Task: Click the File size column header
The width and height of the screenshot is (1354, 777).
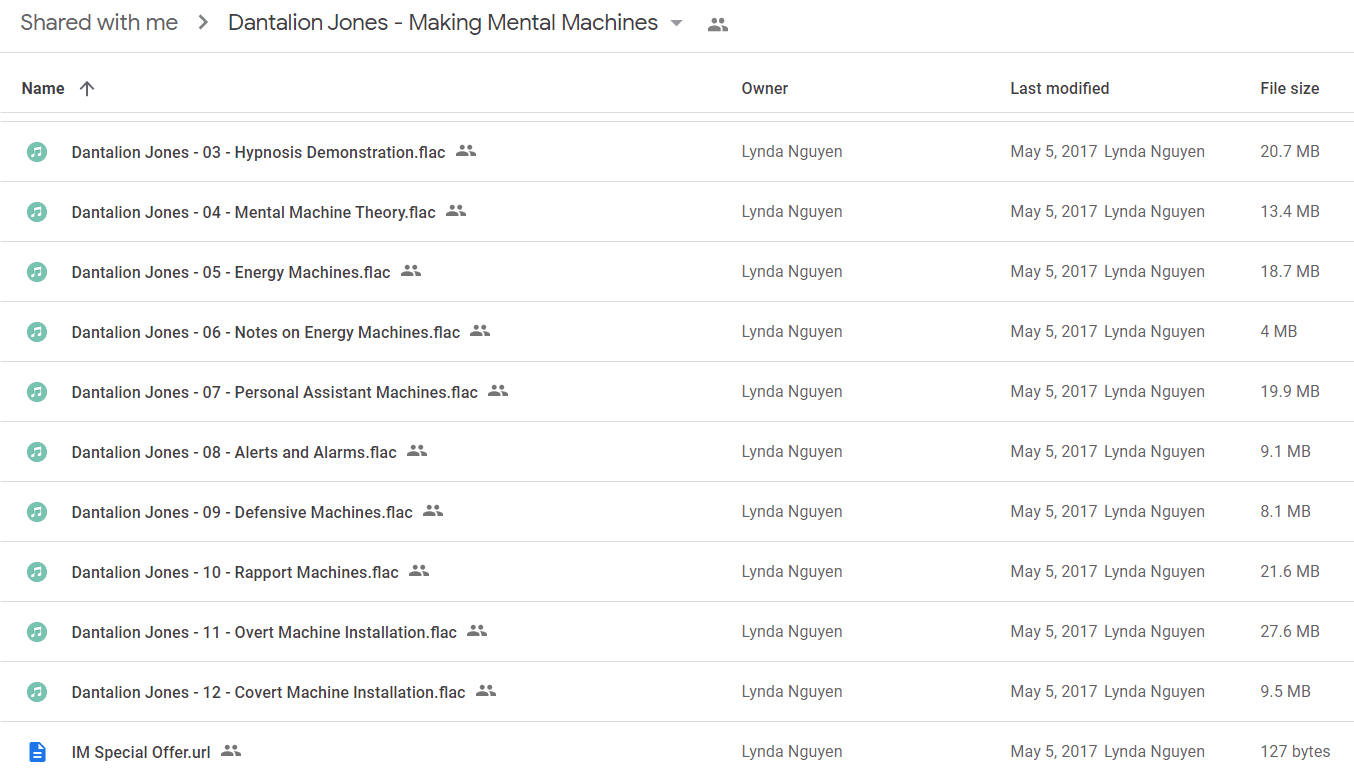Action: click(1289, 88)
